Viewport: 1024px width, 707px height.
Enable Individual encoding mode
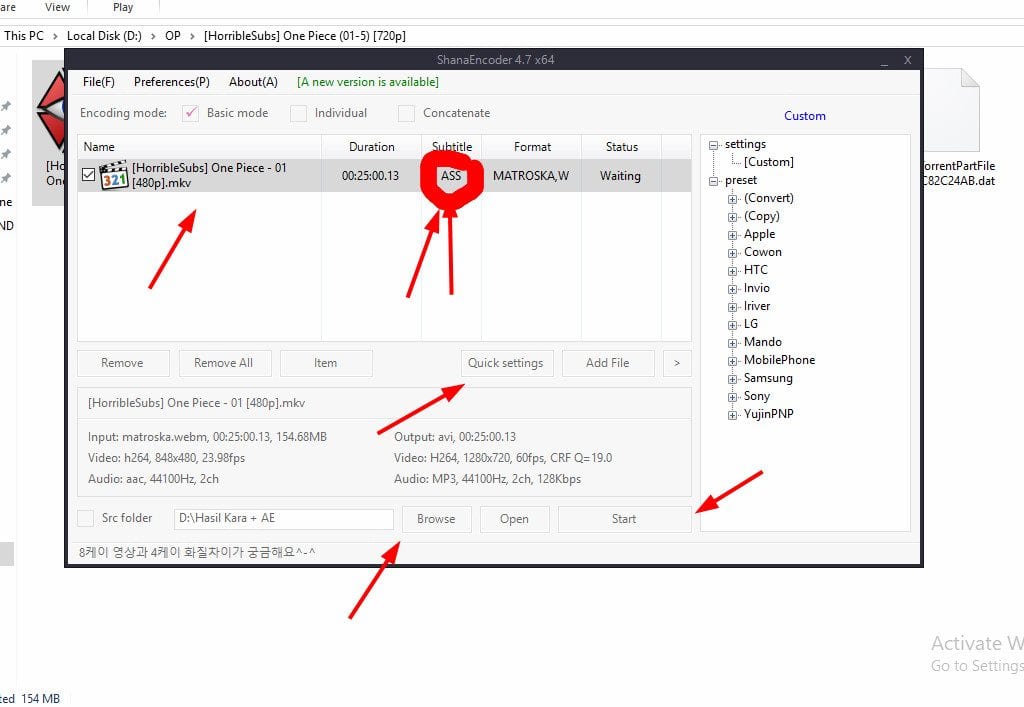click(x=298, y=114)
